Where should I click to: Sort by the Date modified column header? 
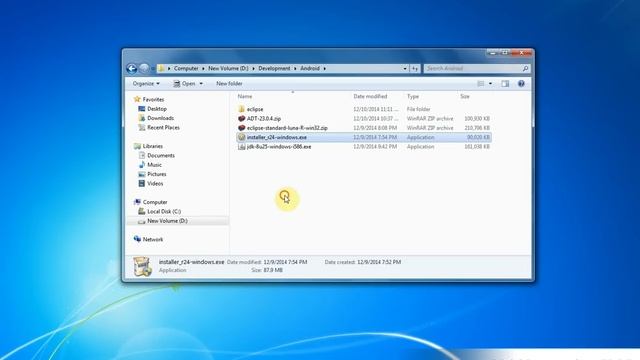coord(370,96)
